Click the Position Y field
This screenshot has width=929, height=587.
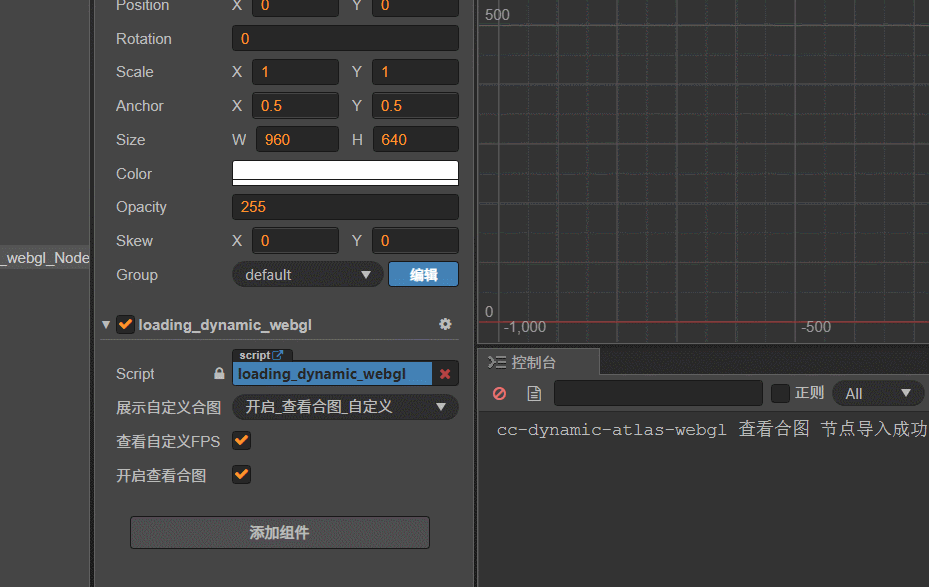pos(415,7)
